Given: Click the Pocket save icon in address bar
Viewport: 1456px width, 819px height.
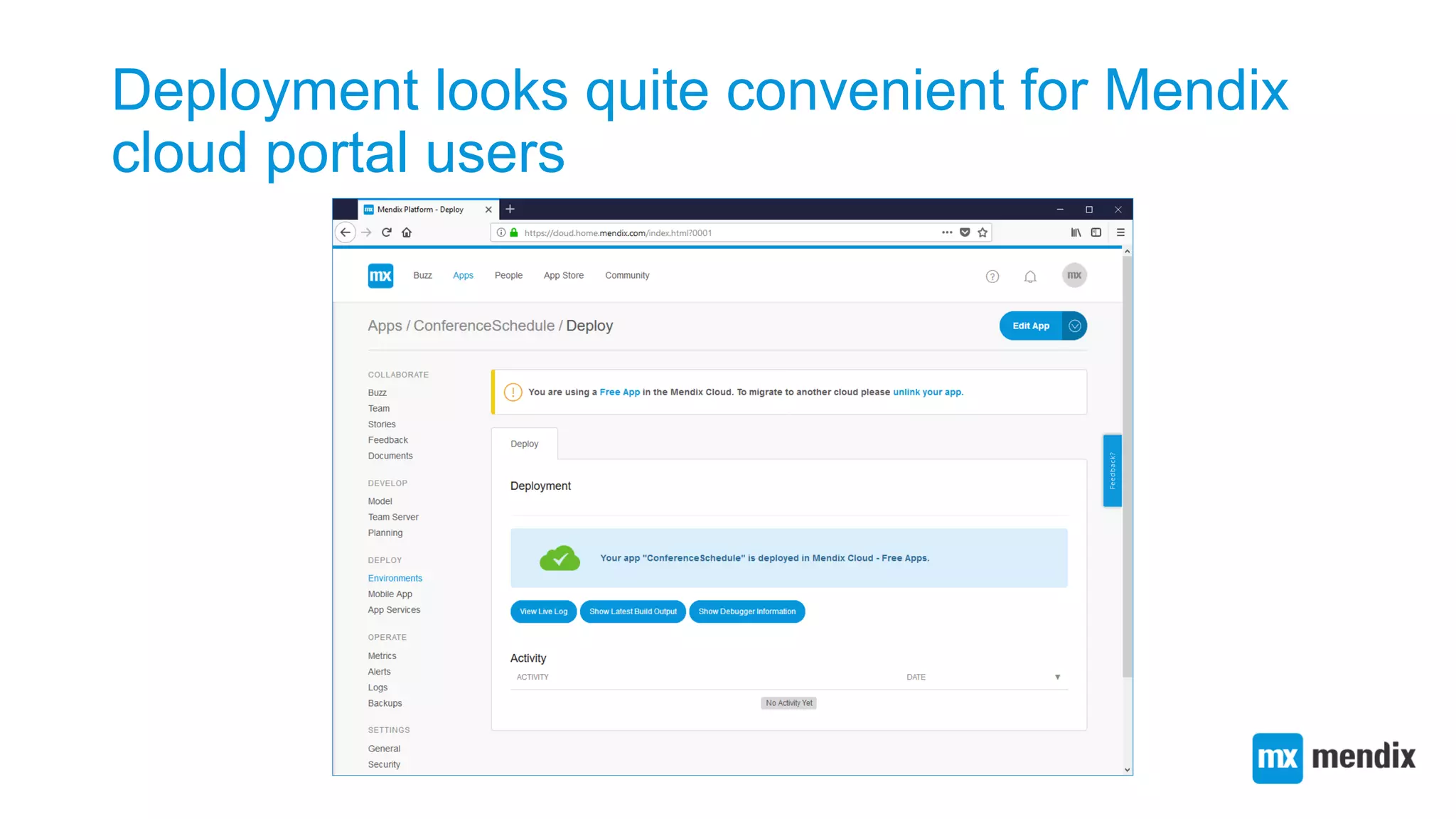Looking at the screenshot, I should tap(965, 232).
